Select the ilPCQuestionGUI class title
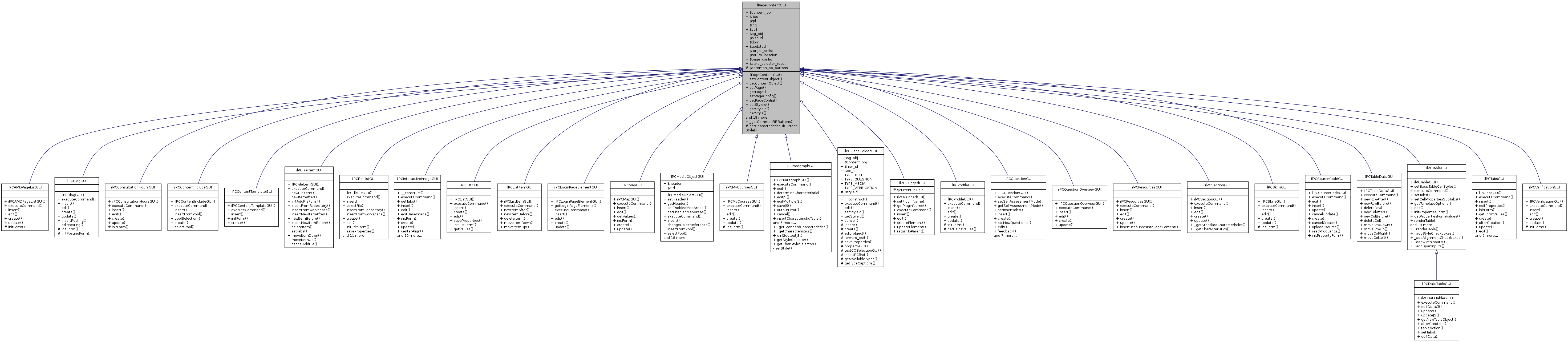 tap(1018, 179)
